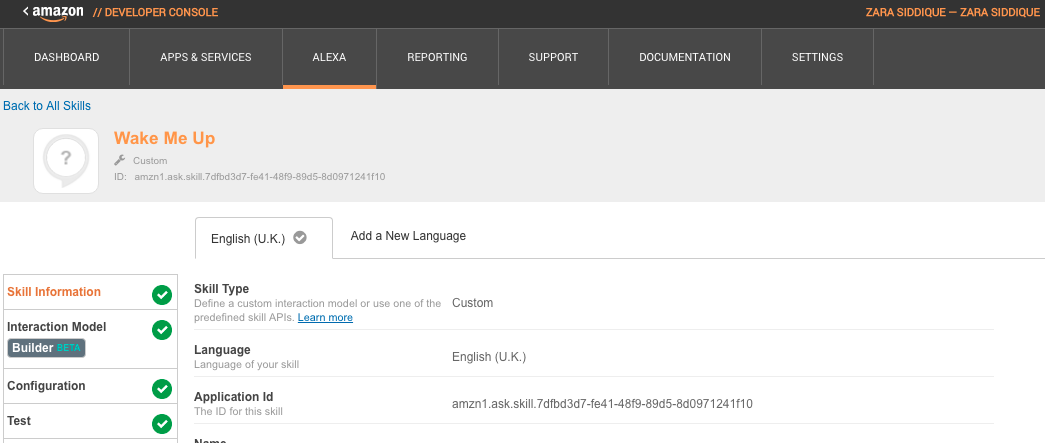The width and height of the screenshot is (1045, 443).
Task: Click the wrench icon next to Custom
Action: click(120, 160)
